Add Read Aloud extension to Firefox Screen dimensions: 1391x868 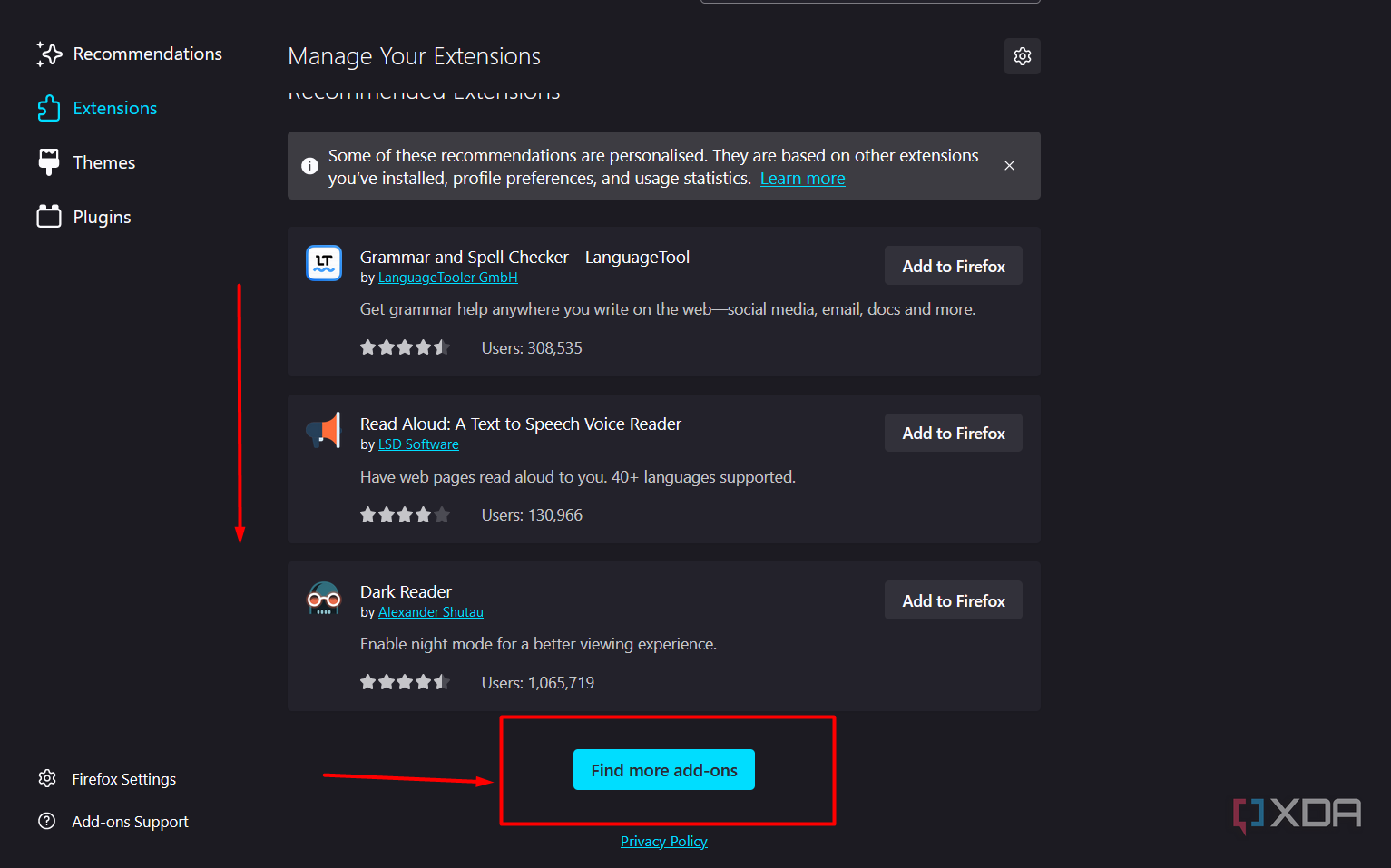(954, 433)
